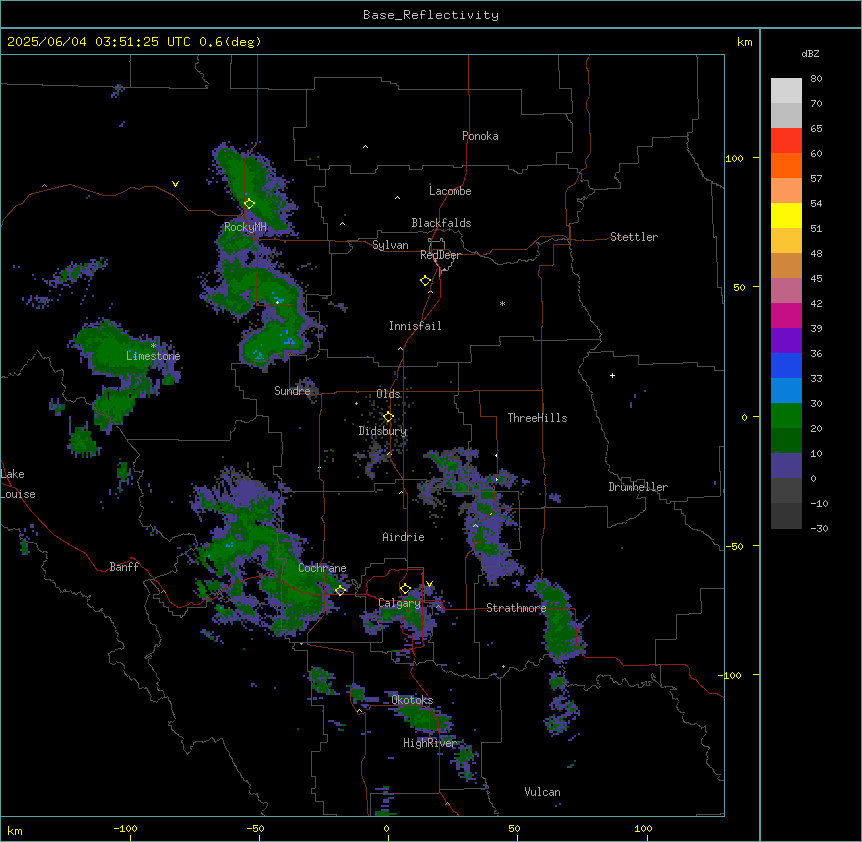Click the yellow diamond marker south of RedDeer
The height and width of the screenshot is (842, 862).
coord(425,281)
